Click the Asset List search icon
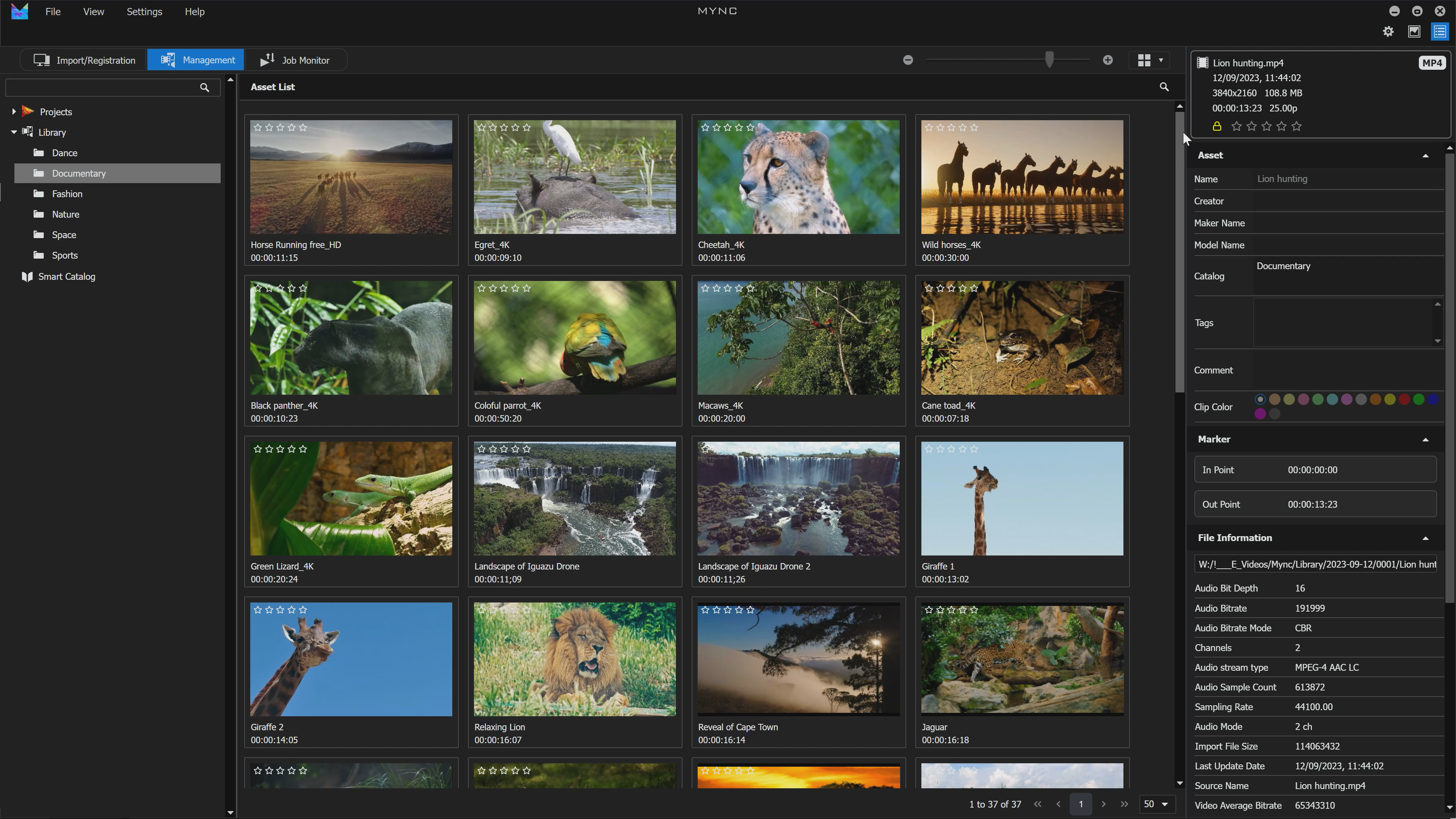Screen dimensions: 1456x819 pos(1164,87)
